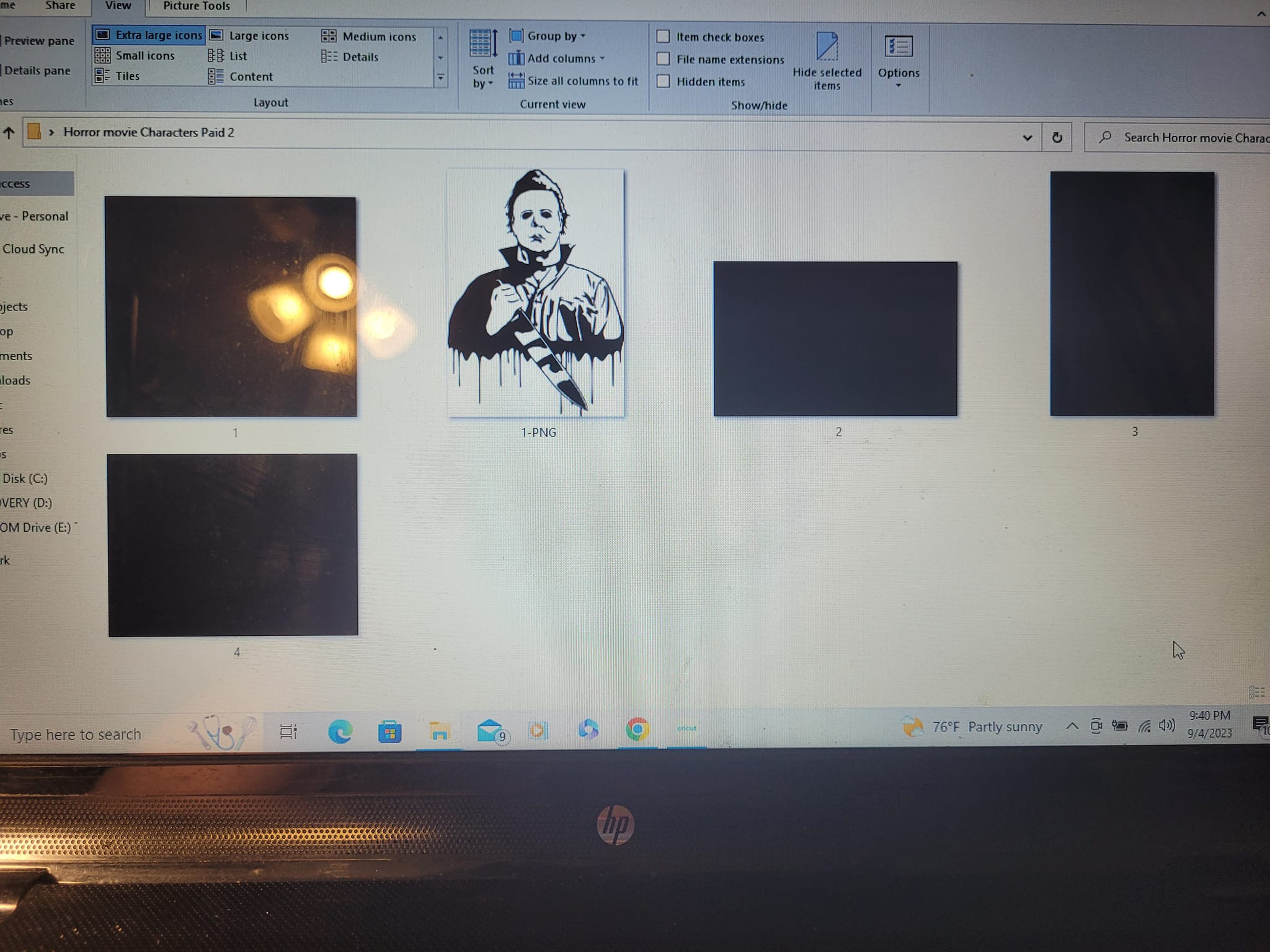Select the 1-PNG Michael Myers thumbnail
Screen dimensions: 1270x952
[x=536, y=293]
